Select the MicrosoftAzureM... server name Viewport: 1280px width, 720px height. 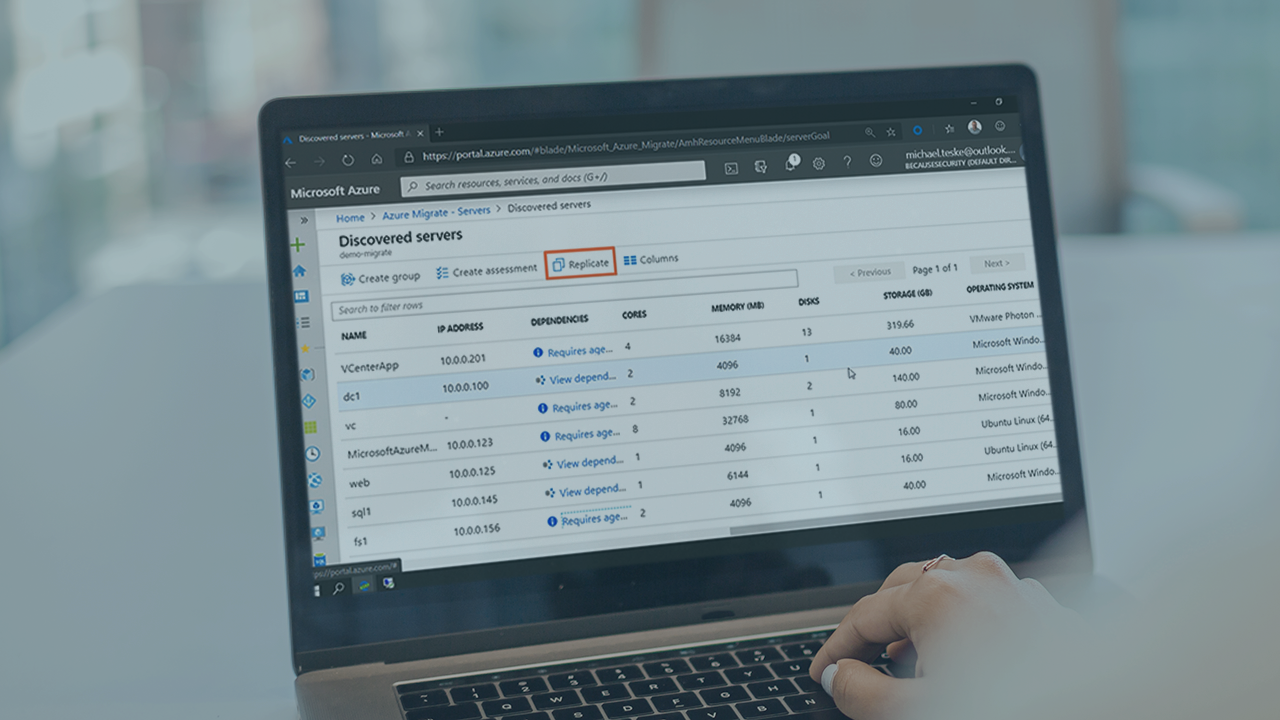pyautogui.click(x=392, y=452)
